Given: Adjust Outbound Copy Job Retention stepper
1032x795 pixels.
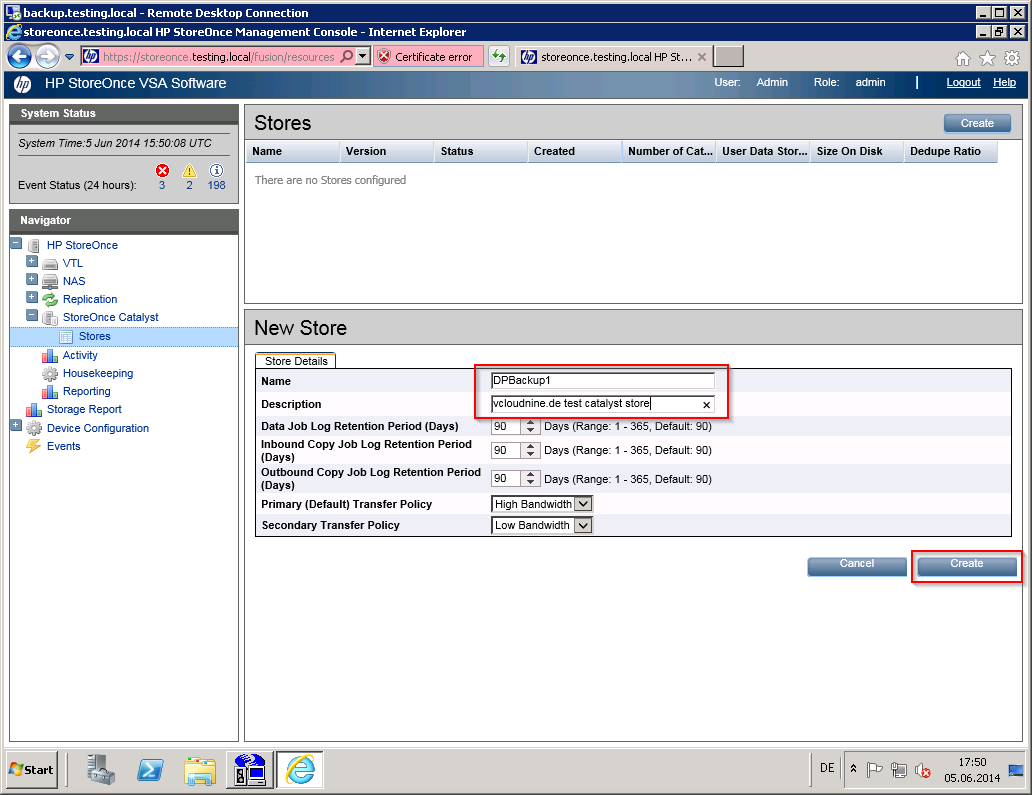Looking at the screenshot, I should (x=530, y=478).
